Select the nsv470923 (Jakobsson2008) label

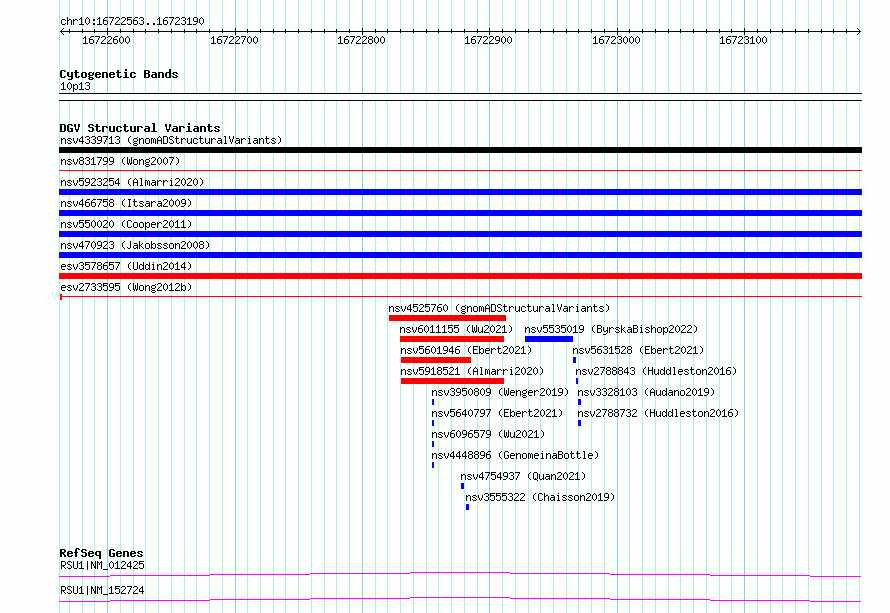click(135, 245)
